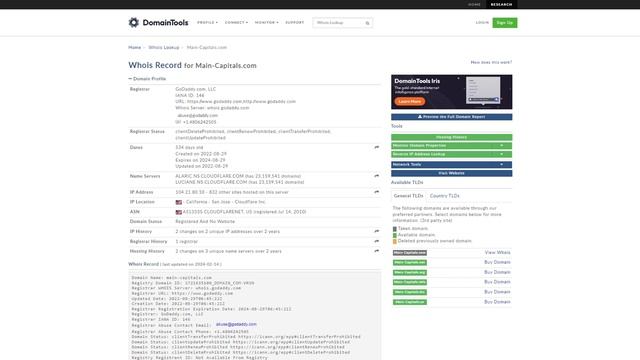Click the '1 registrar' history text
640x360 pixels.
pos(187,242)
